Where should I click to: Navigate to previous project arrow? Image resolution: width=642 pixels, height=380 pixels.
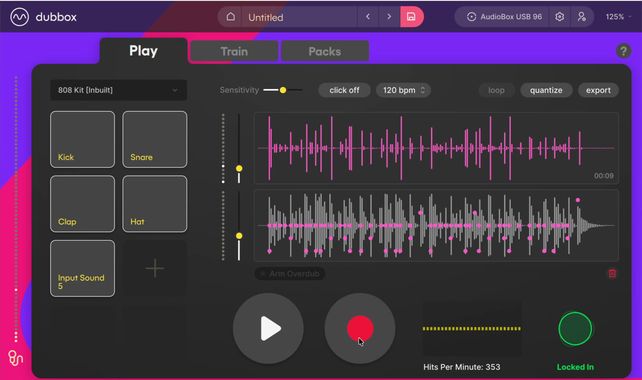(368, 17)
